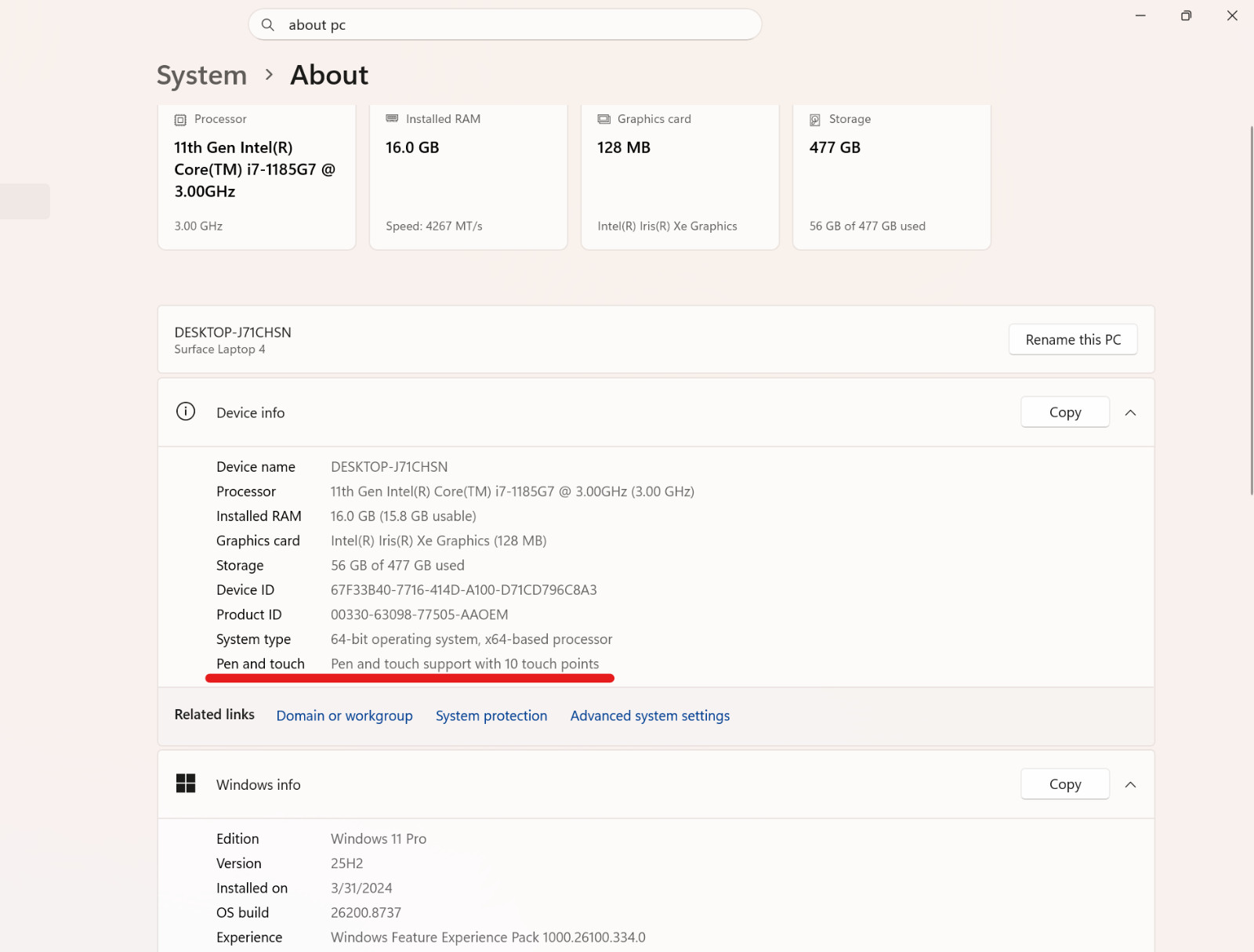
Task: Click the Graphics card icon
Action: coord(603,119)
